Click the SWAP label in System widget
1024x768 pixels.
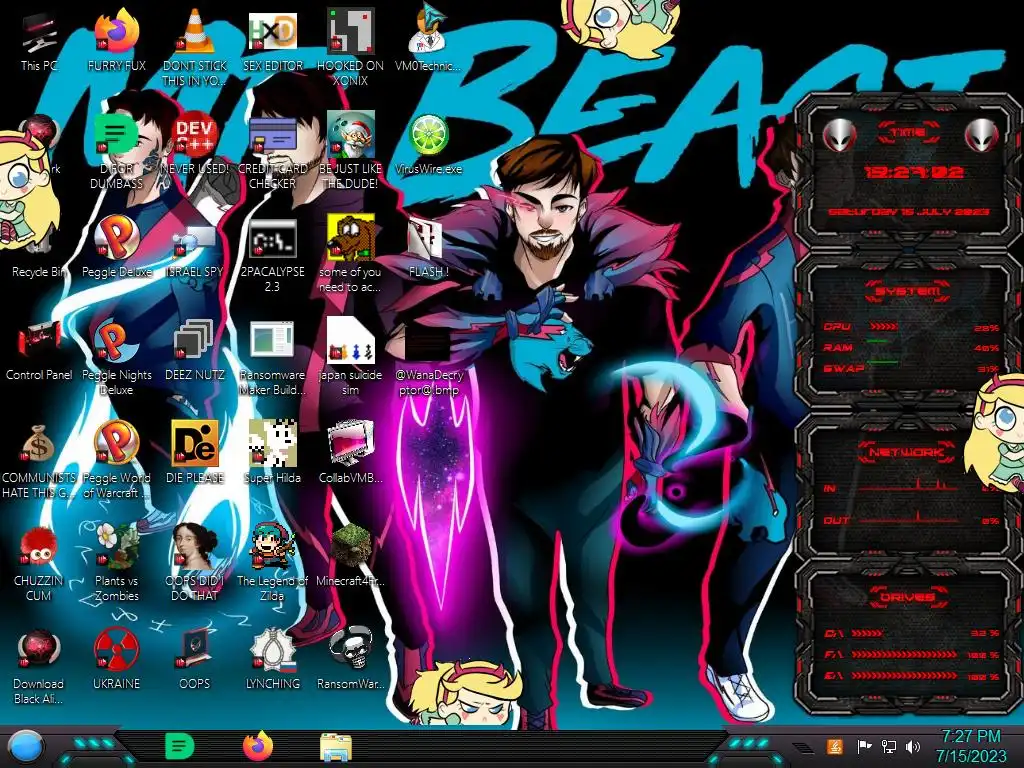pyautogui.click(x=844, y=368)
